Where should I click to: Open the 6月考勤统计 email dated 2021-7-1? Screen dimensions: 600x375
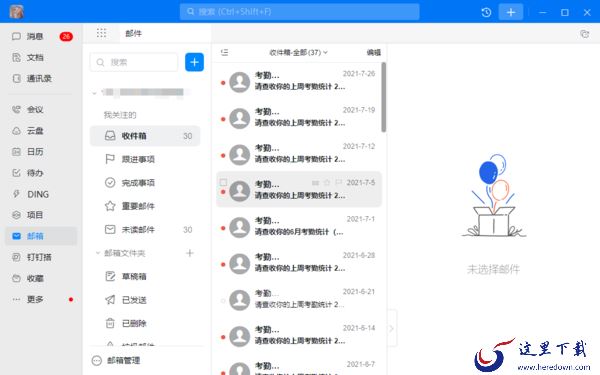(299, 227)
